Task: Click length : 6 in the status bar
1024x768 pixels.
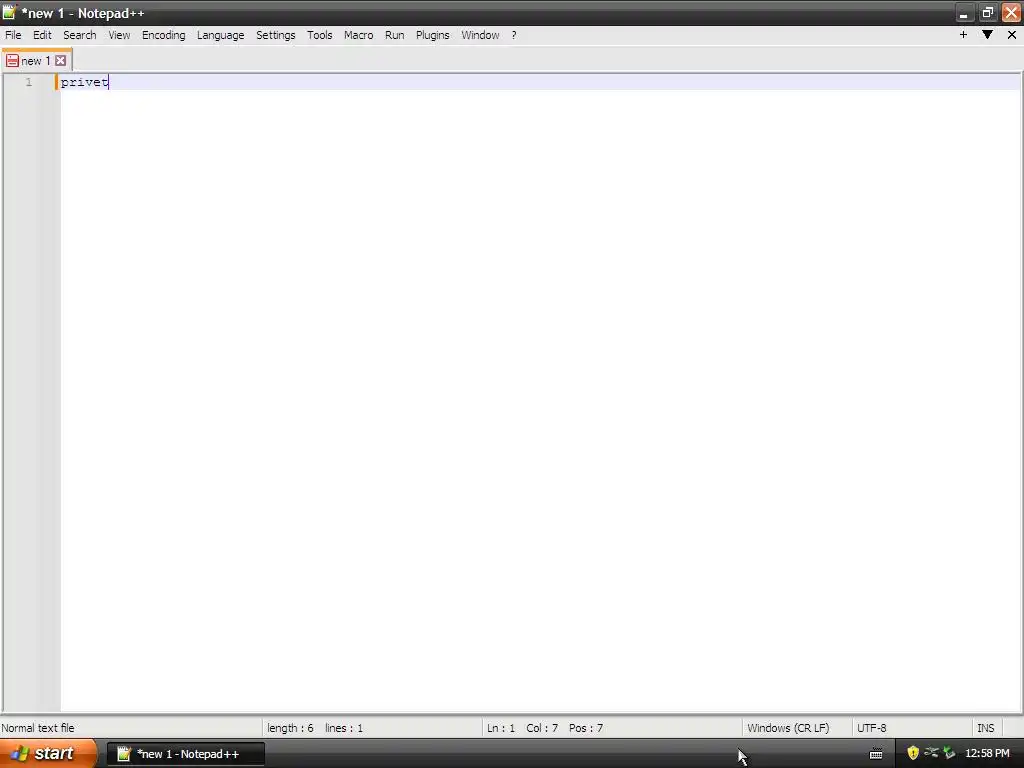Action: (x=290, y=728)
